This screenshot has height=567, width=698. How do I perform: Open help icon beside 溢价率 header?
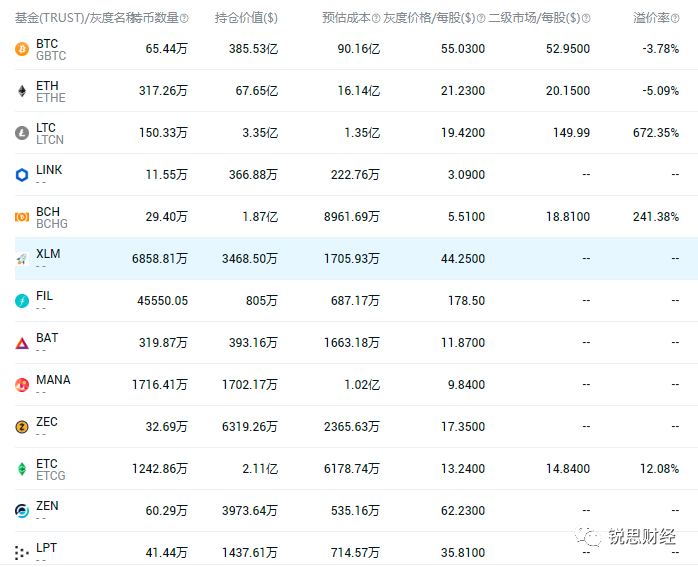[x=675, y=19]
